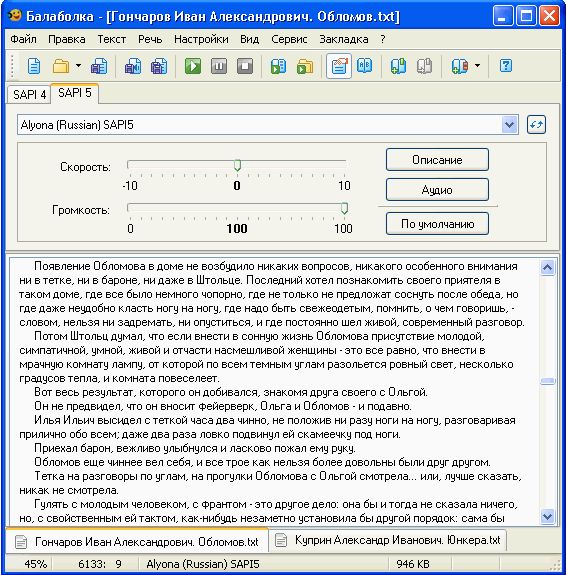Click the Скорость slider handle
567x575 pixels.
[237, 165]
